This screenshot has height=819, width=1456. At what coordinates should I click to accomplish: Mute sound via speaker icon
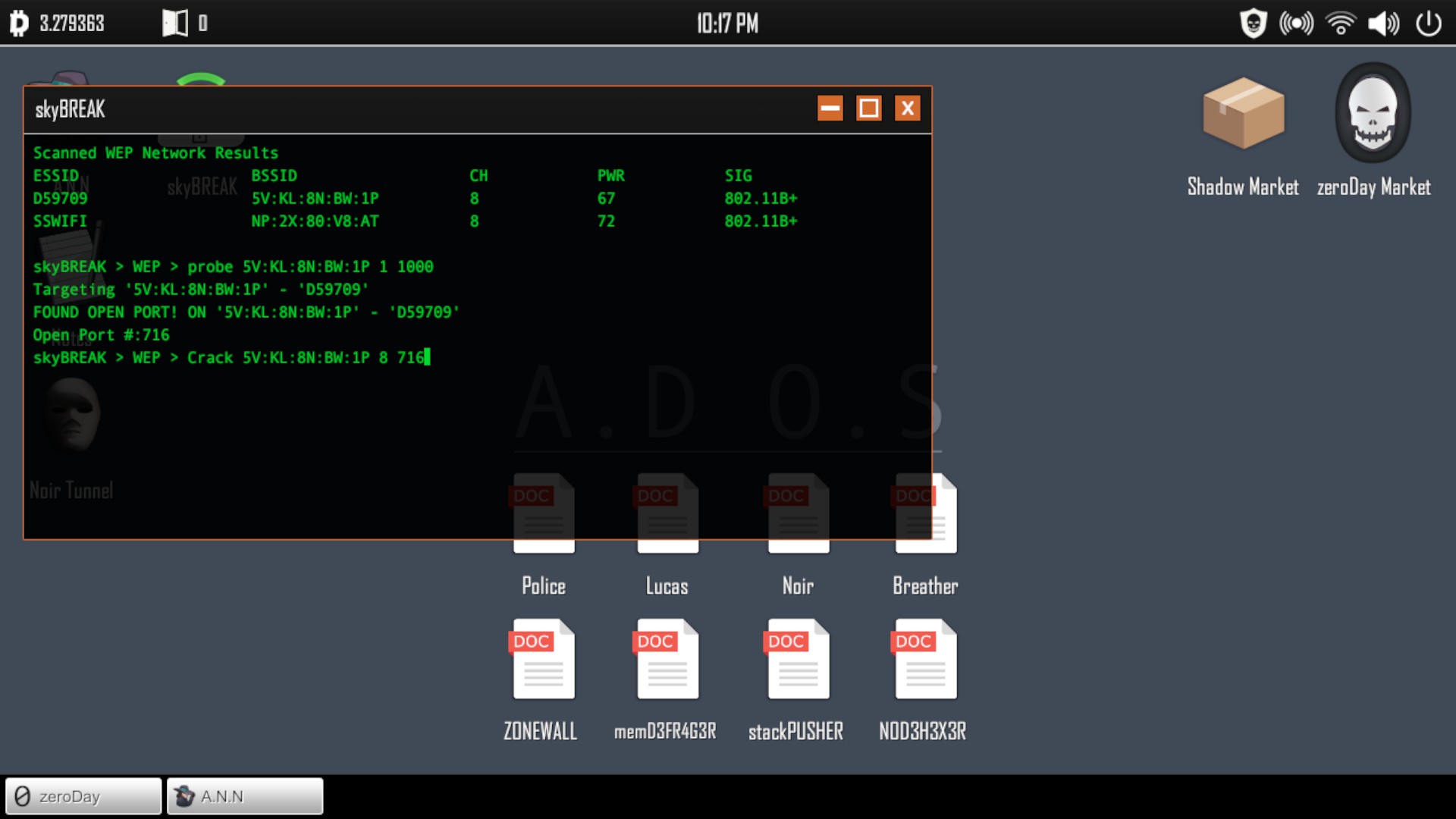click(1383, 24)
